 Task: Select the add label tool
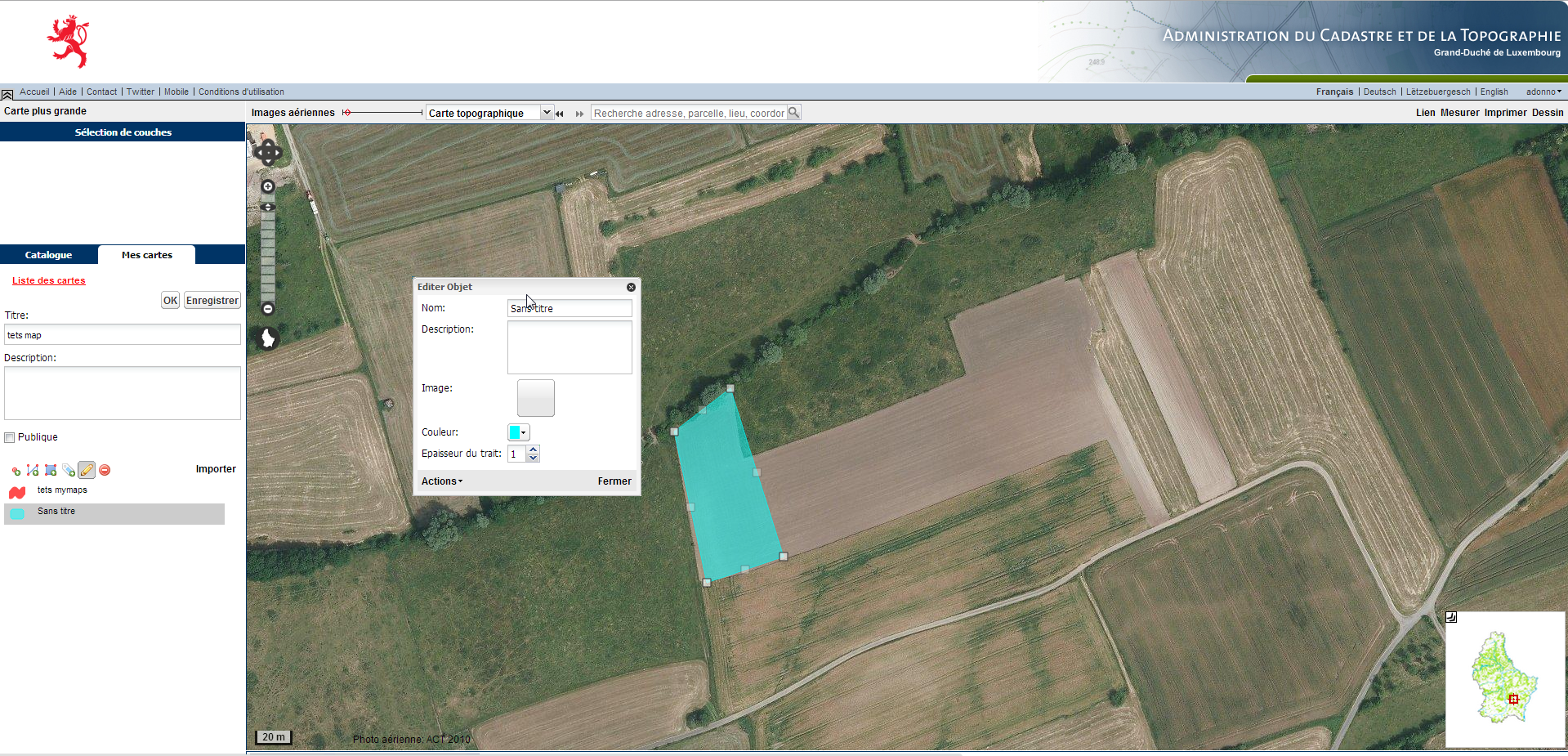tap(69, 470)
